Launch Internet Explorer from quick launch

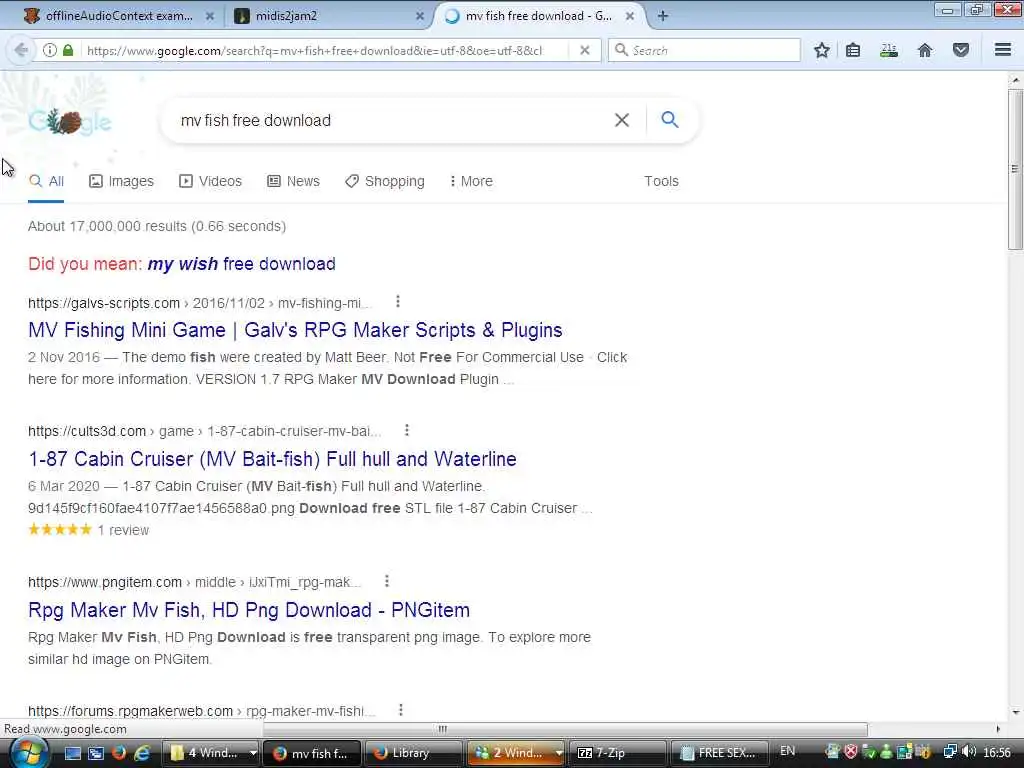click(x=142, y=753)
